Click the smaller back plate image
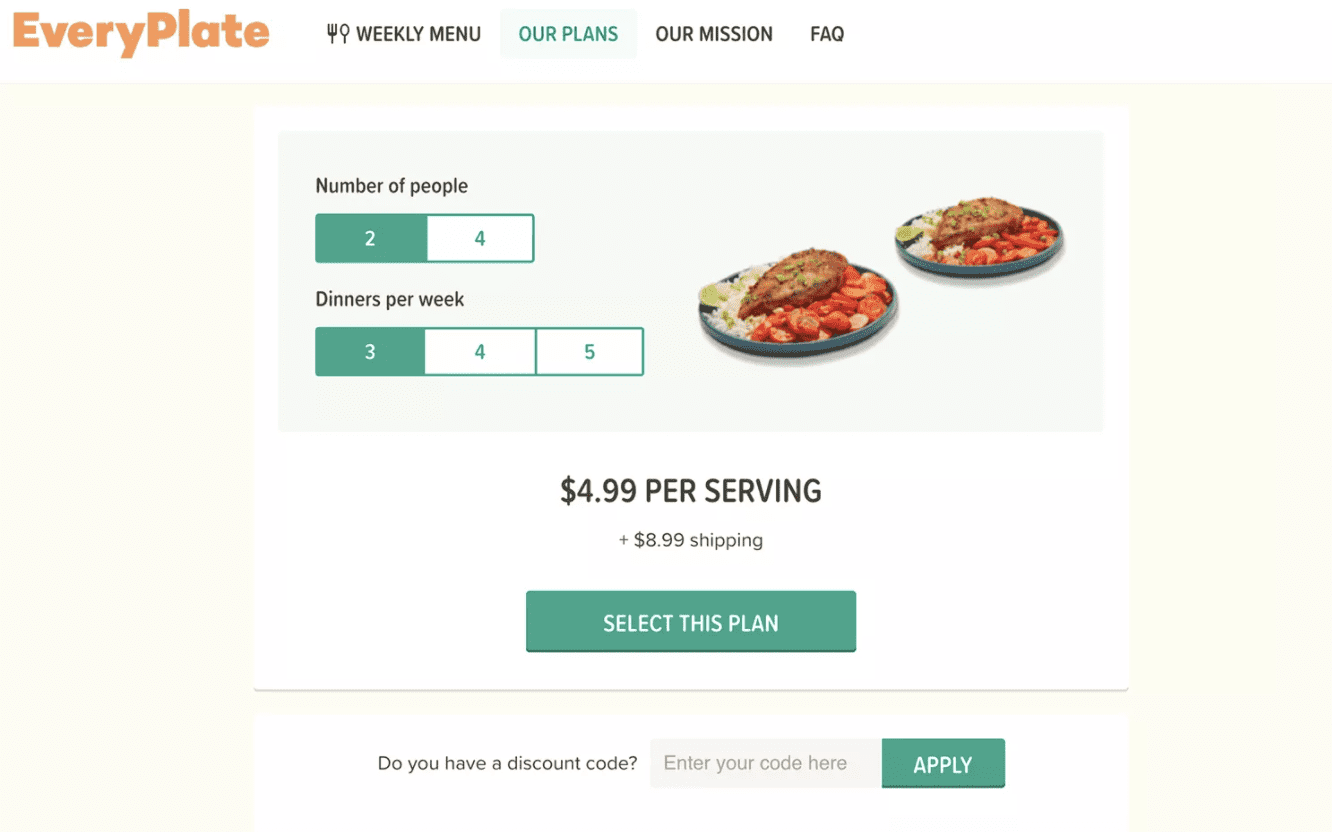This screenshot has height=832, width=1332. pos(979,237)
